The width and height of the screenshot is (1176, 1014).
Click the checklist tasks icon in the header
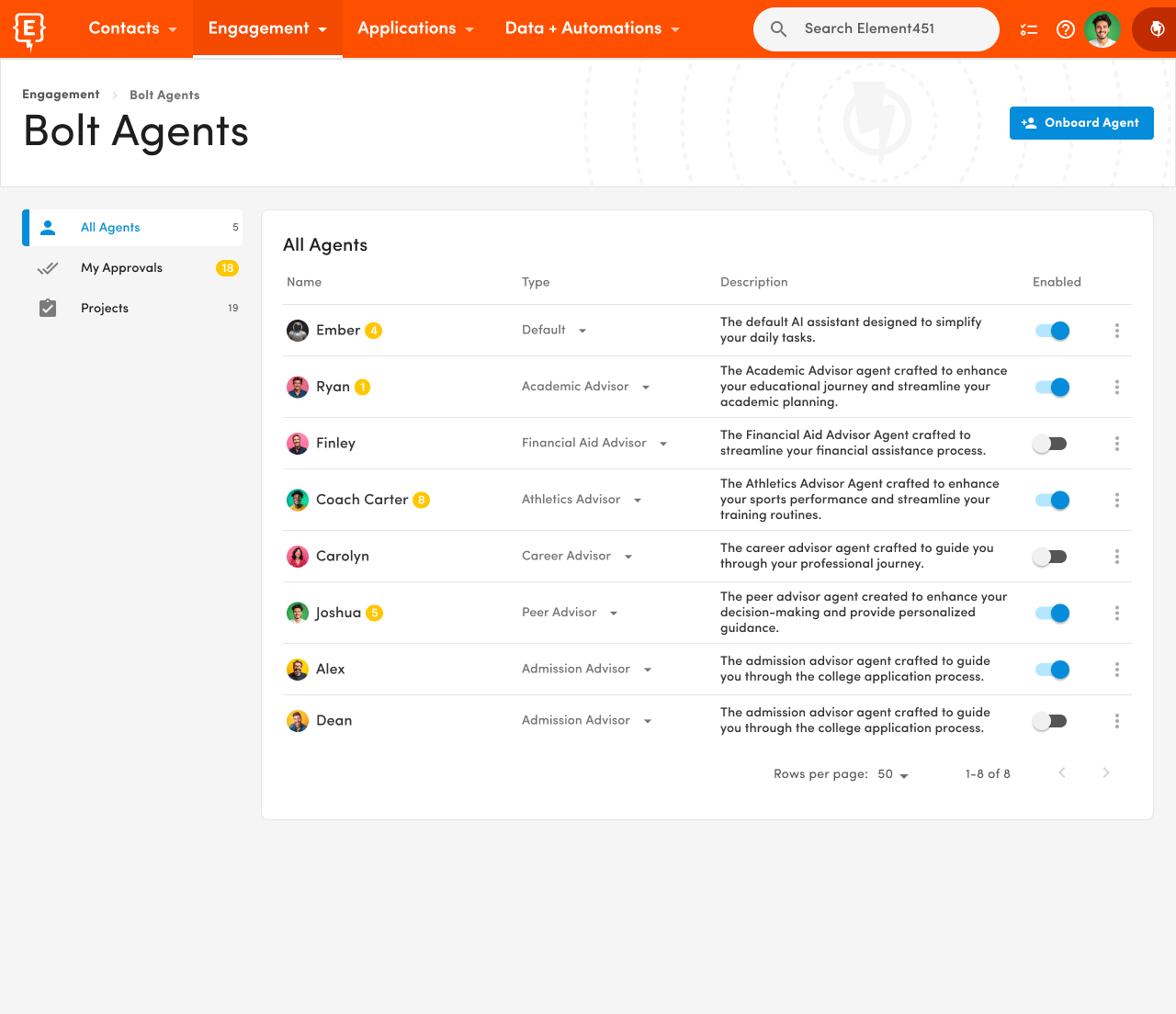coord(1028,28)
